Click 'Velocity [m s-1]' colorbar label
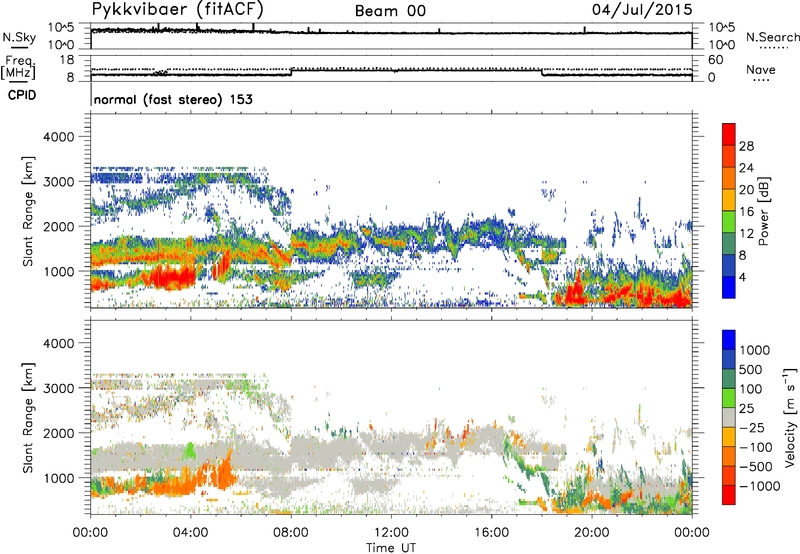This screenshot has height=554, width=800. [x=790, y=417]
